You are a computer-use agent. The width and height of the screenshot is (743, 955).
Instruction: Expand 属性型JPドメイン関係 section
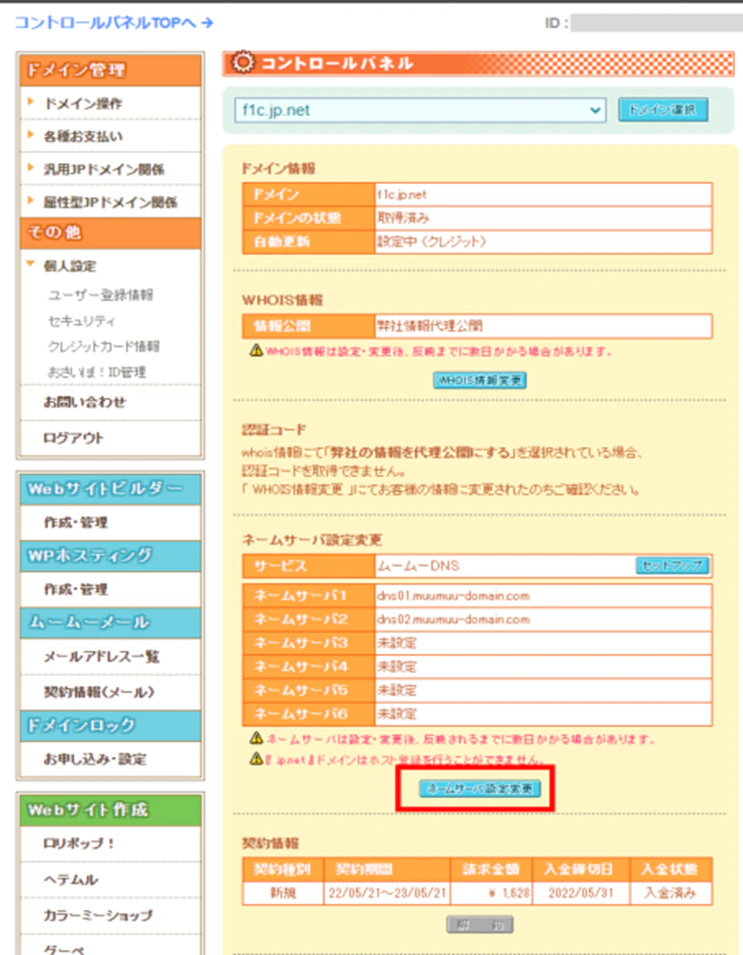pyautogui.click(x=110, y=202)
